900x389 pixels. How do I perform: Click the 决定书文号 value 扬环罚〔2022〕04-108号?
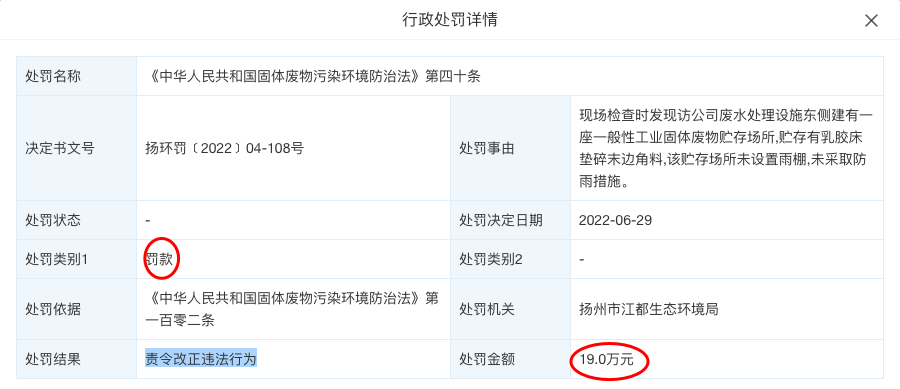coord(224,149)
